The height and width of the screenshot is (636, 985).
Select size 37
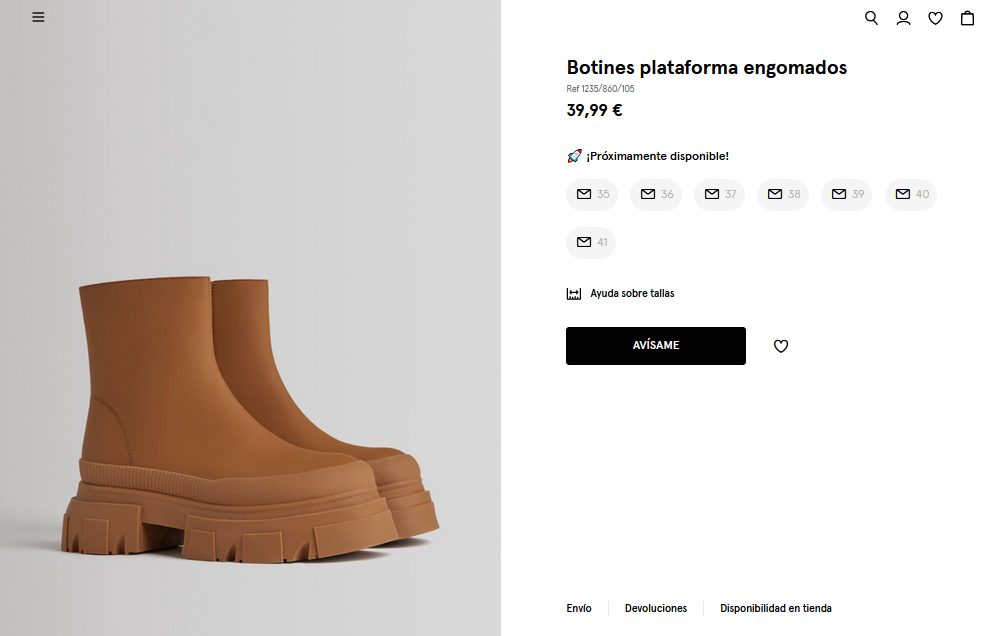pyautogui.click(x=720, y=194)
